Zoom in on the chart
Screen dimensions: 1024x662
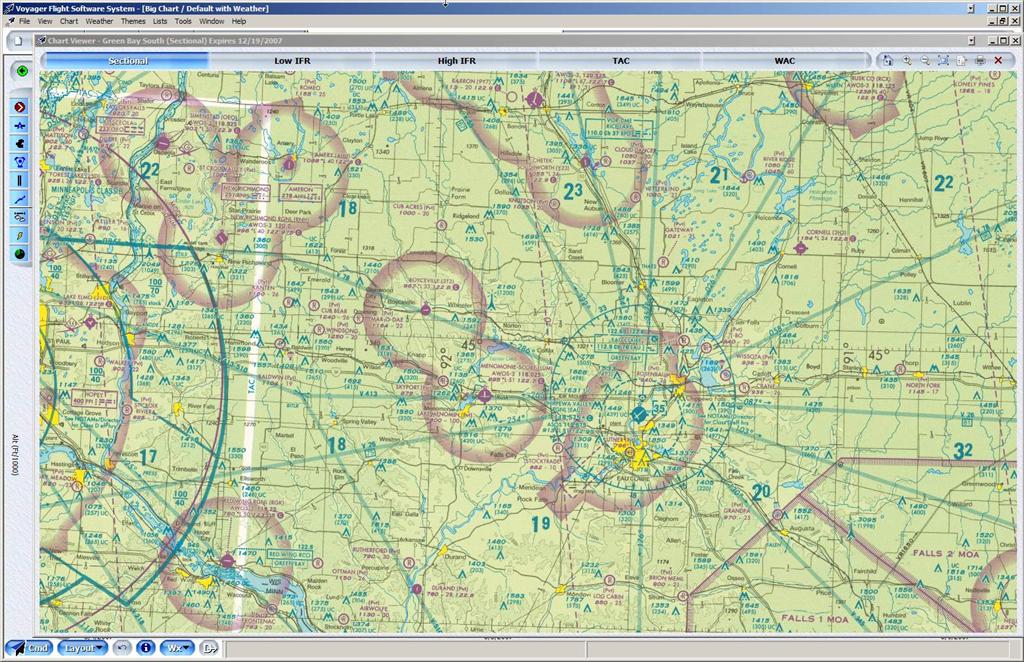pos(906,61)
